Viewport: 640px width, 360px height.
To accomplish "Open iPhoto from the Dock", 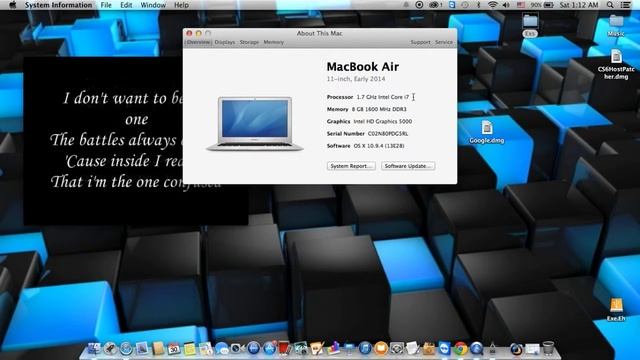I will point(300,348).
